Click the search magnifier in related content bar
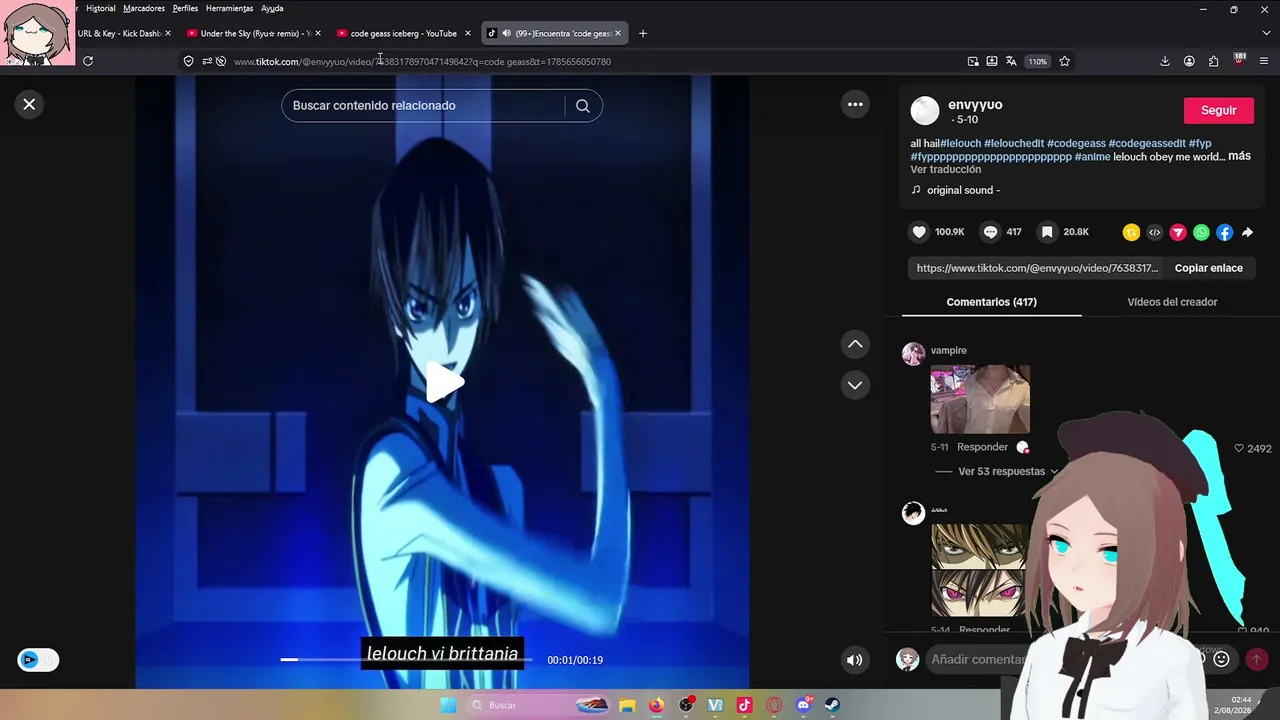Viewport: 1280px width, 720px height. pyautogui.click(x=583, y=106)
